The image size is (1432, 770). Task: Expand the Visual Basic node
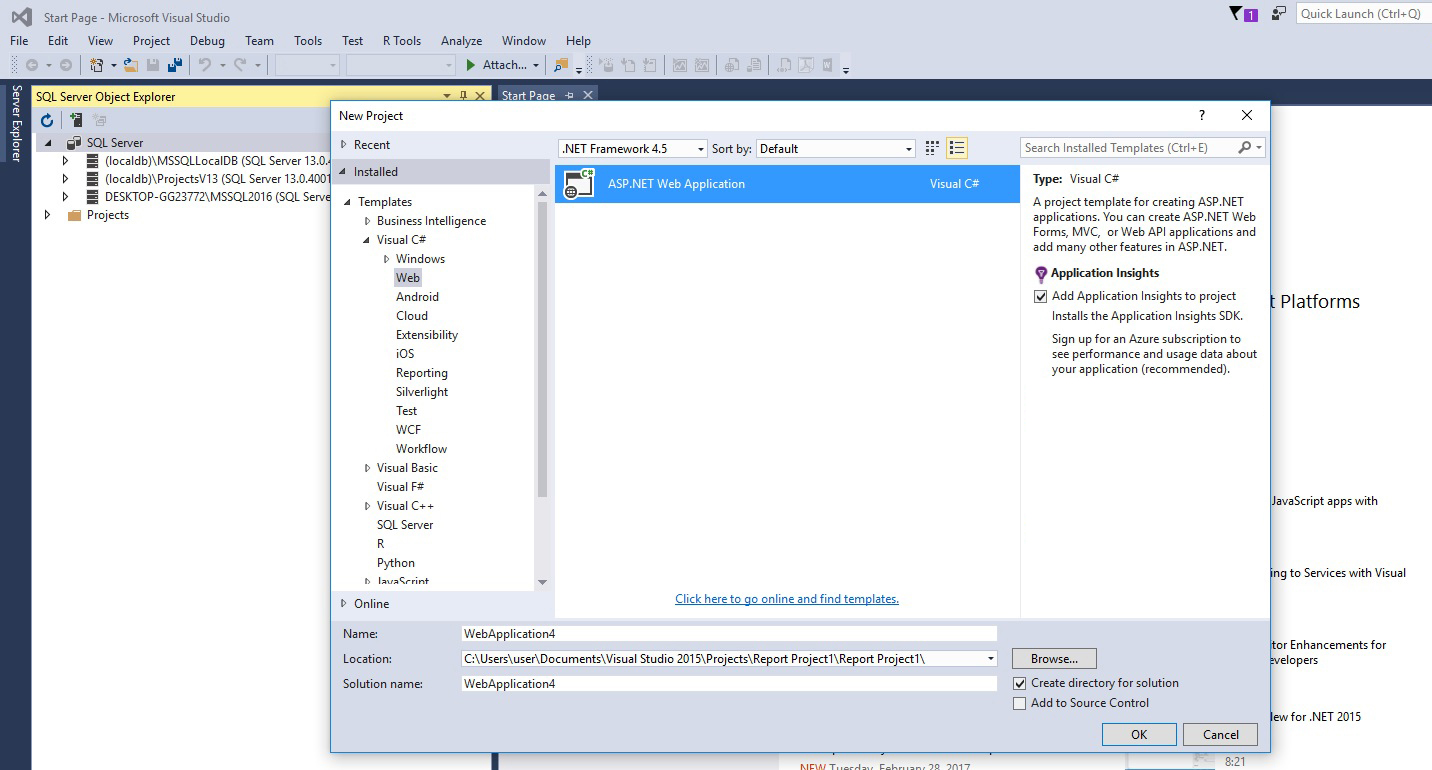click(x=367, y=468)
